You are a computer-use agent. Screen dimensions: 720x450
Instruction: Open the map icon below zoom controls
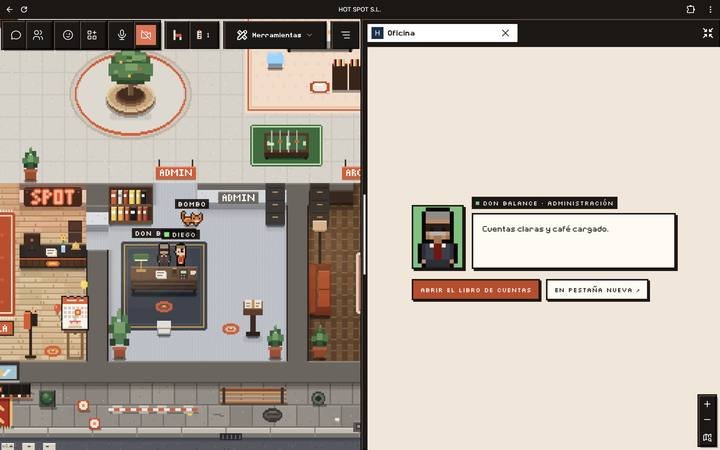[707, 438]
